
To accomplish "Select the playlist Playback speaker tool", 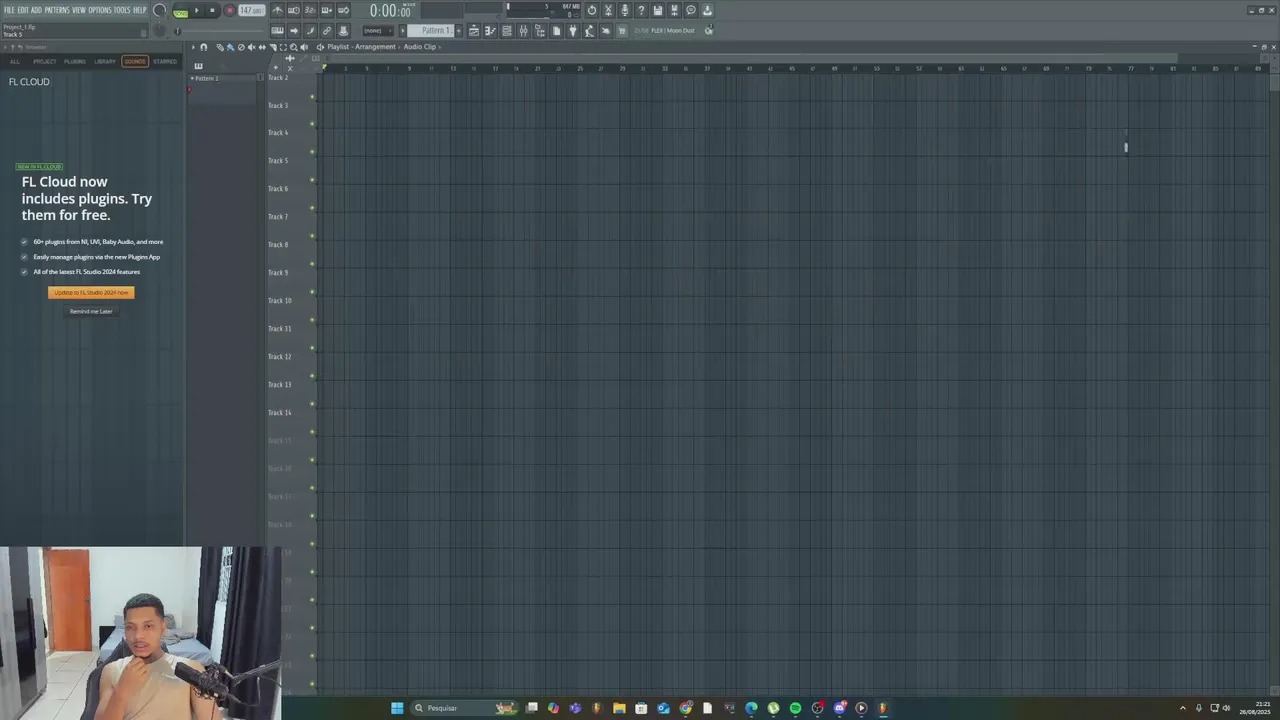I will [x=304, y=47].
